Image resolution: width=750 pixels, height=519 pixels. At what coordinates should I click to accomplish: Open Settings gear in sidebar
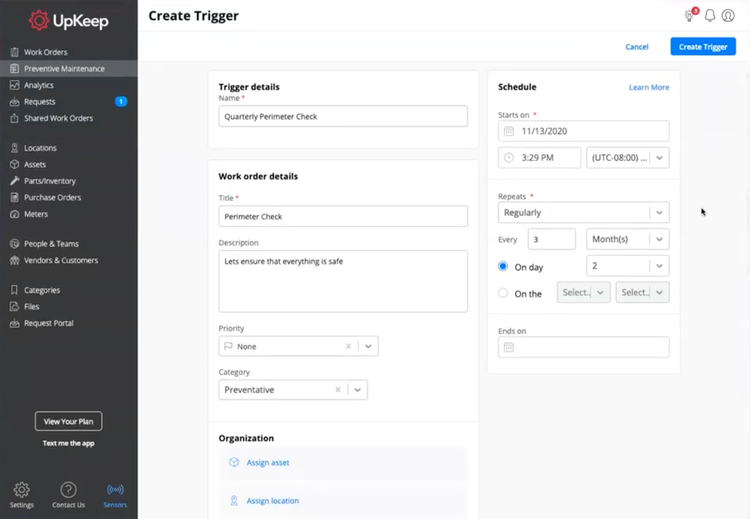(x=21, y=490)
